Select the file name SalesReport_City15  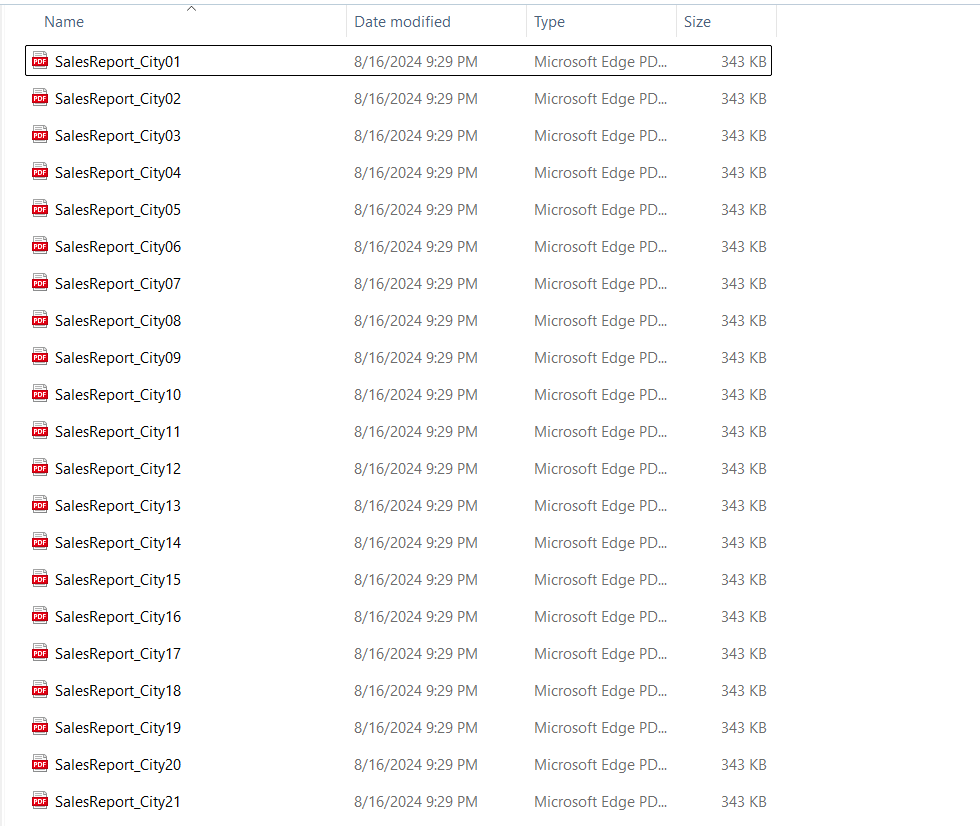[118, 579]
